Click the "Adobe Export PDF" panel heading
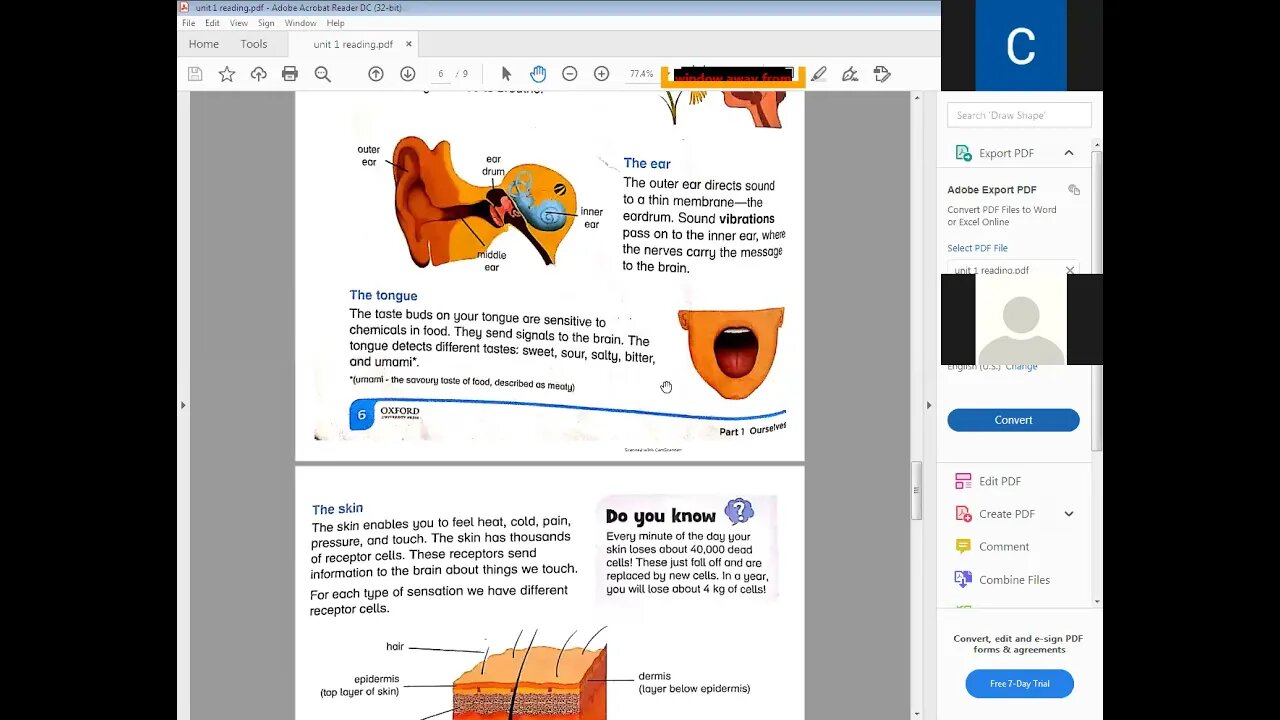This screenshot has width=1280, height=720. [992, 190]
